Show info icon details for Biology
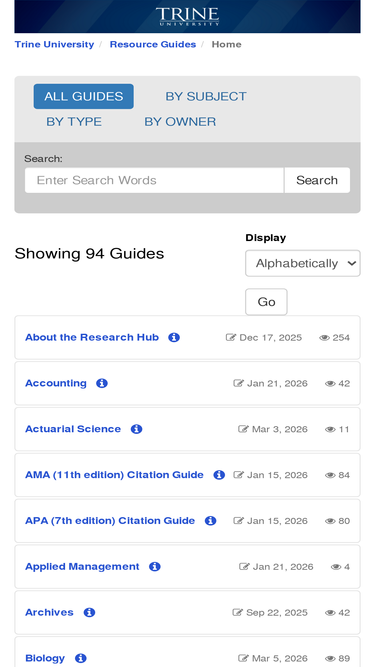This screenshot has width=375, height=667. click(x=80, y=658)
